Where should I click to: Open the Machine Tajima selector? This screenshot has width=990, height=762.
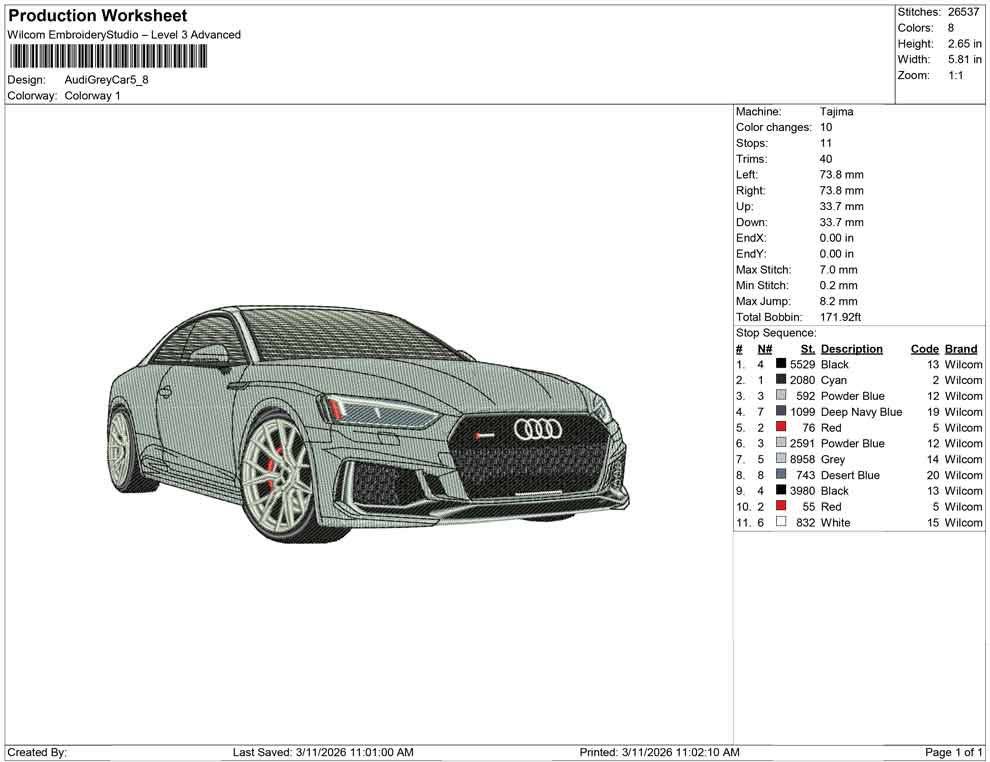[x=836, y=111]
